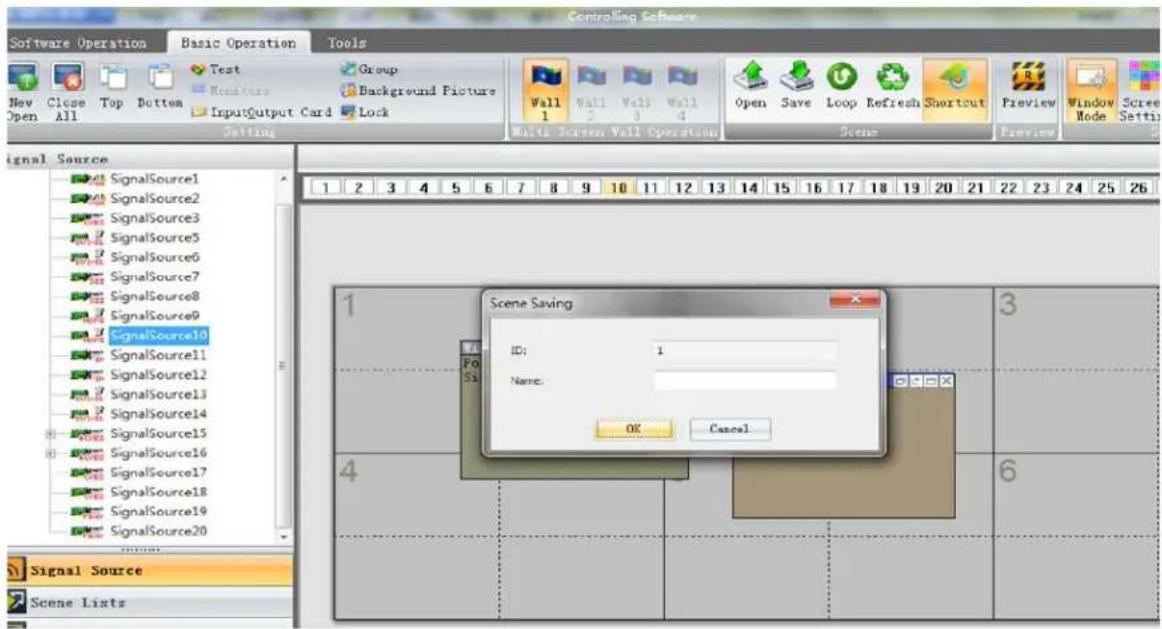
Task: Close the Scene Saving dialog
Action: [x=854, y=299]
